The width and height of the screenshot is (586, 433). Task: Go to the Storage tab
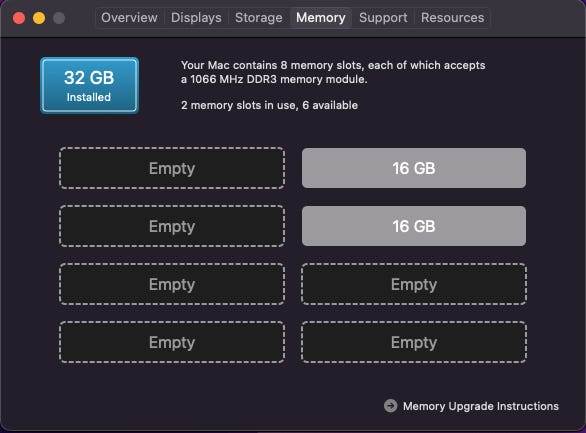click(259, 18)
